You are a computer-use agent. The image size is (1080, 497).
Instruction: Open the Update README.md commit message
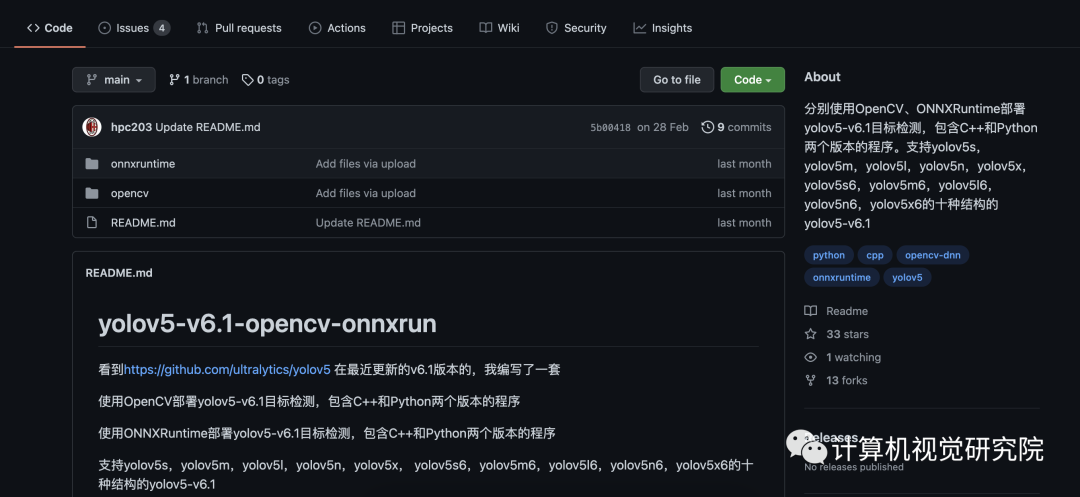[x=208, y=127]
